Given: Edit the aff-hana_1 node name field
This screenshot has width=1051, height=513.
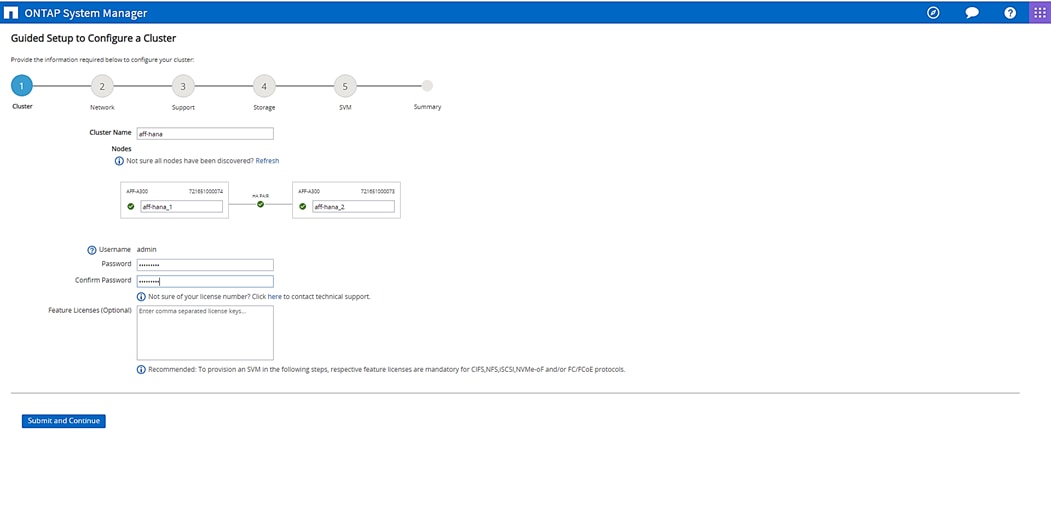Looking at the screenshot, I should (182, 207).
